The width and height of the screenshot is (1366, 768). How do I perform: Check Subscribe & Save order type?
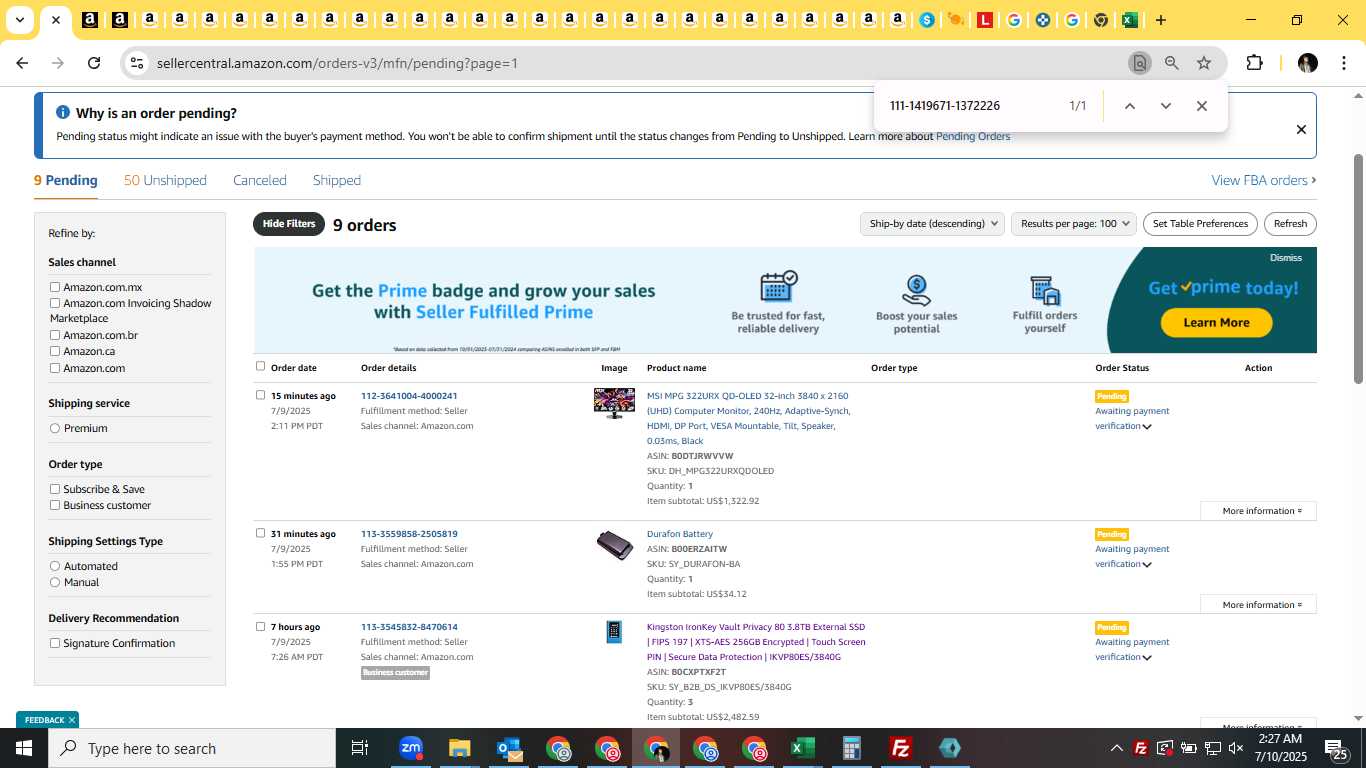pos(55,489)
